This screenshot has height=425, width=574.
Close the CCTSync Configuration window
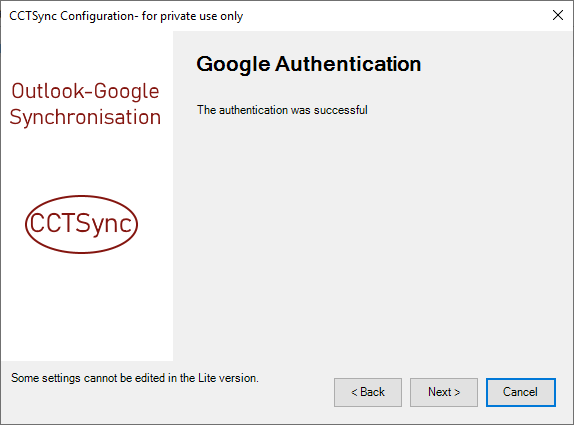[558, 15]
